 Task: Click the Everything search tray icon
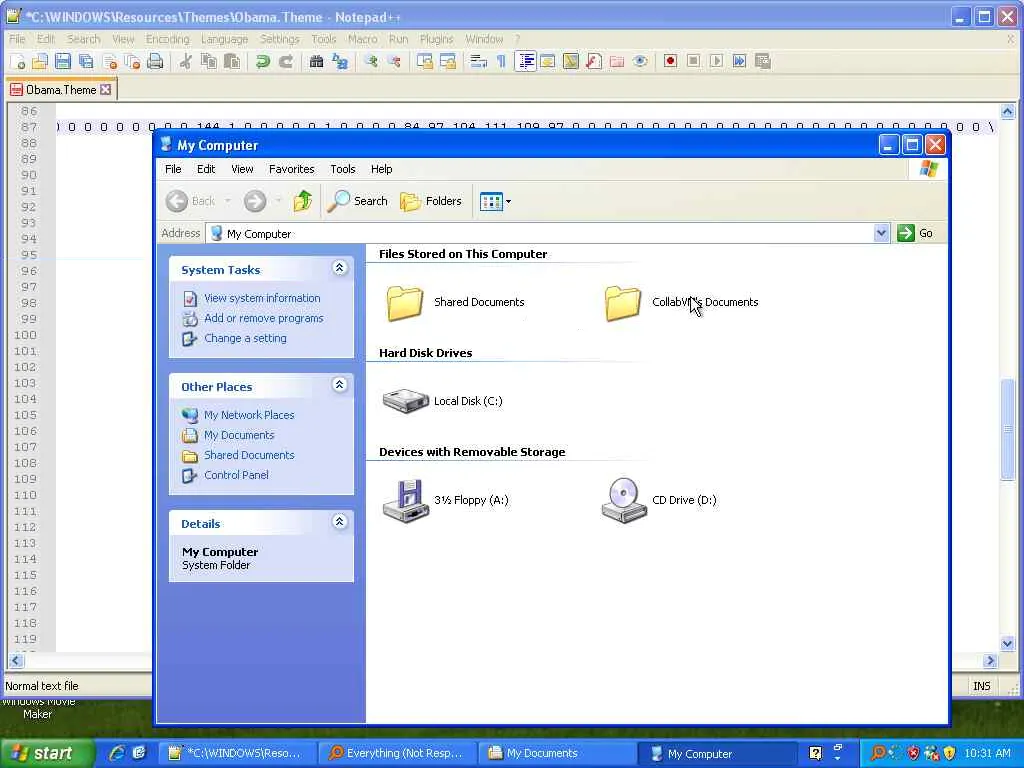coord(878,753)
